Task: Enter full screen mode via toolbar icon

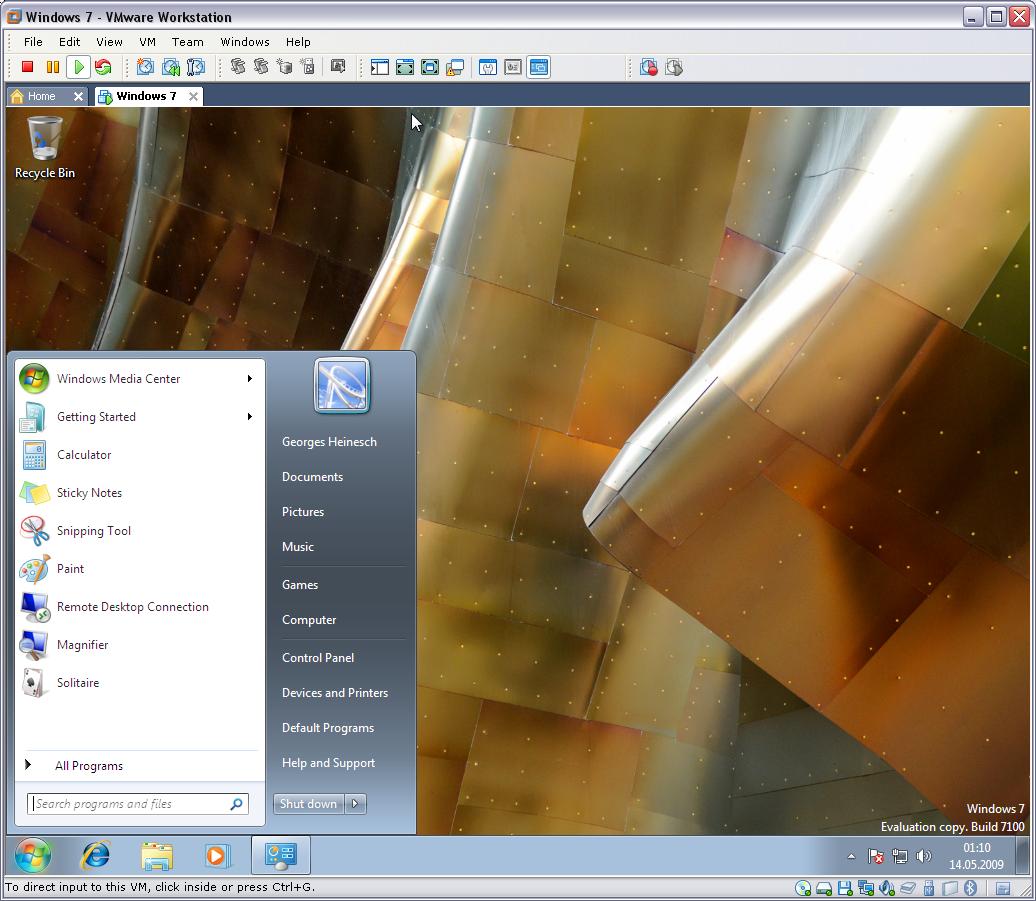Action: click(405, 67)
